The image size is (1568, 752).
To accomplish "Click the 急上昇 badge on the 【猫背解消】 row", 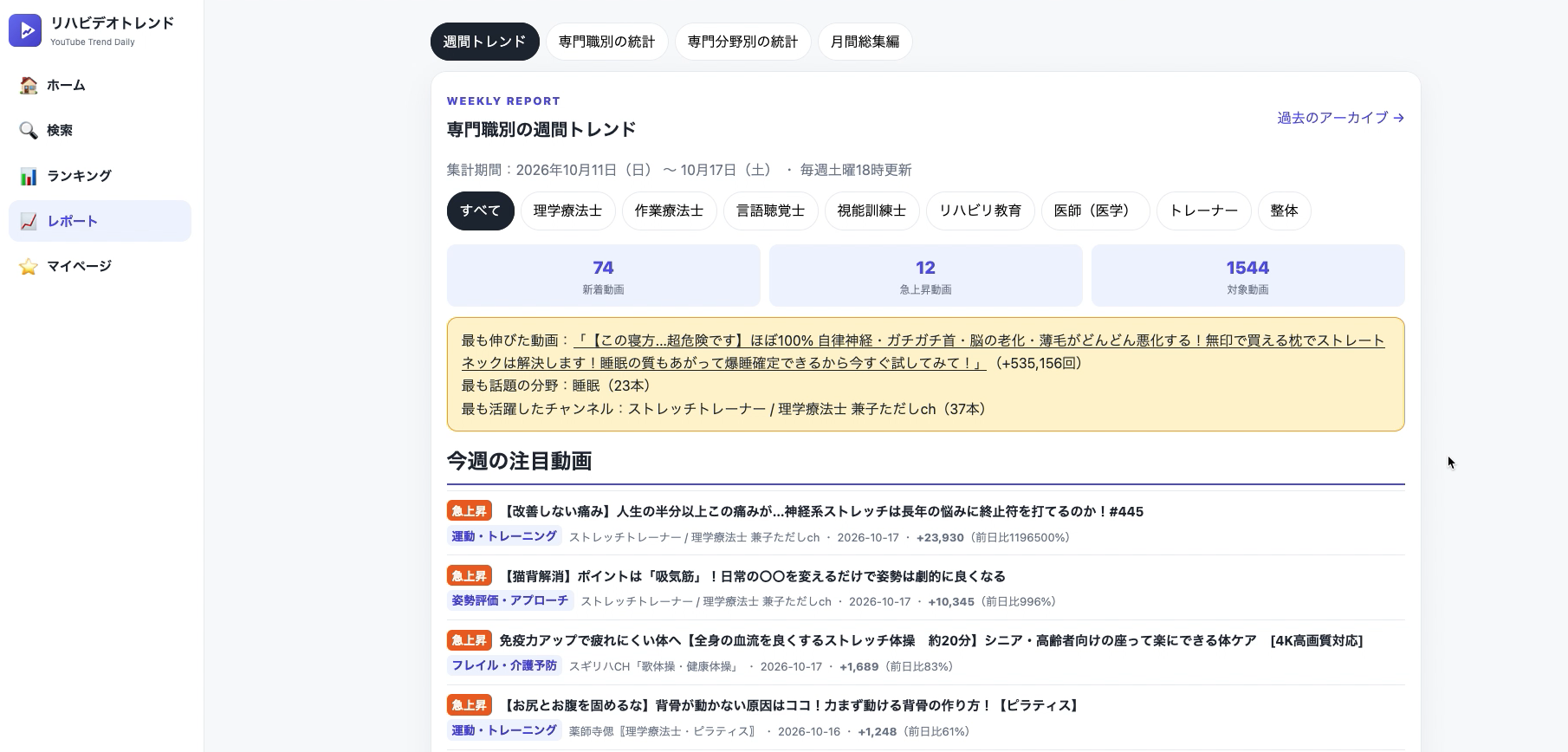I will coord(470,576).
